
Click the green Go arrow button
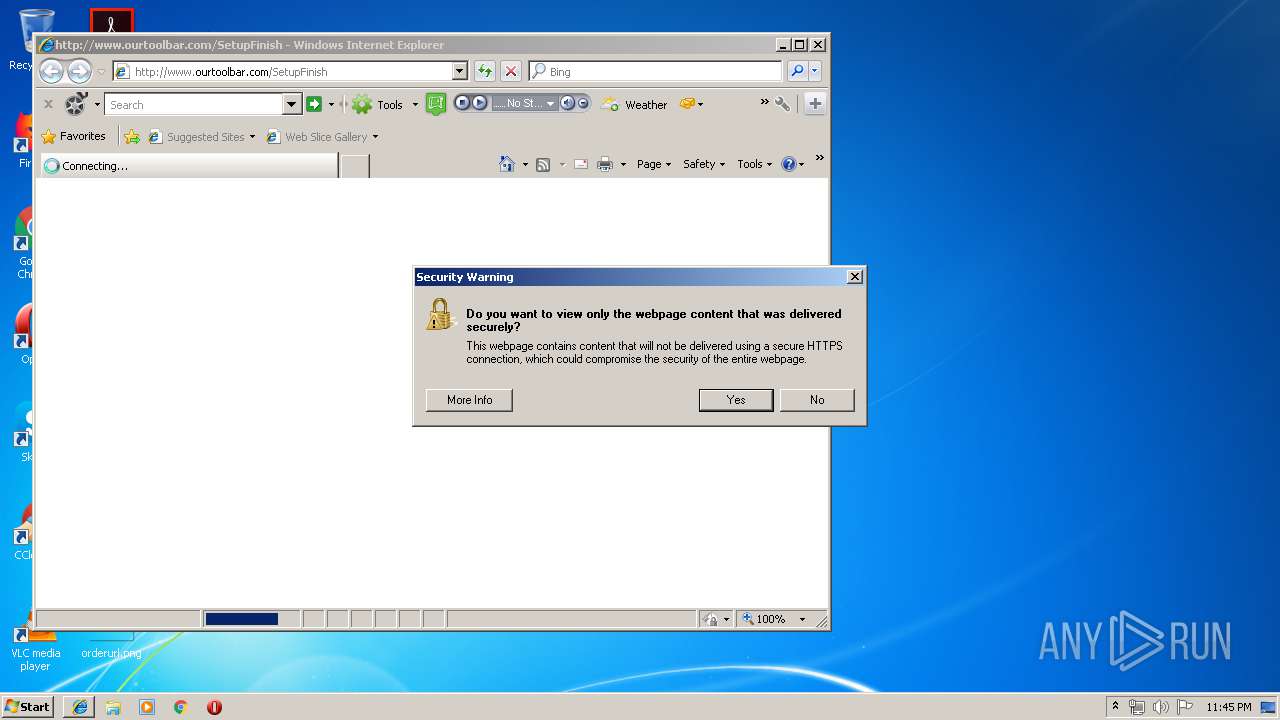pos(314,104)
